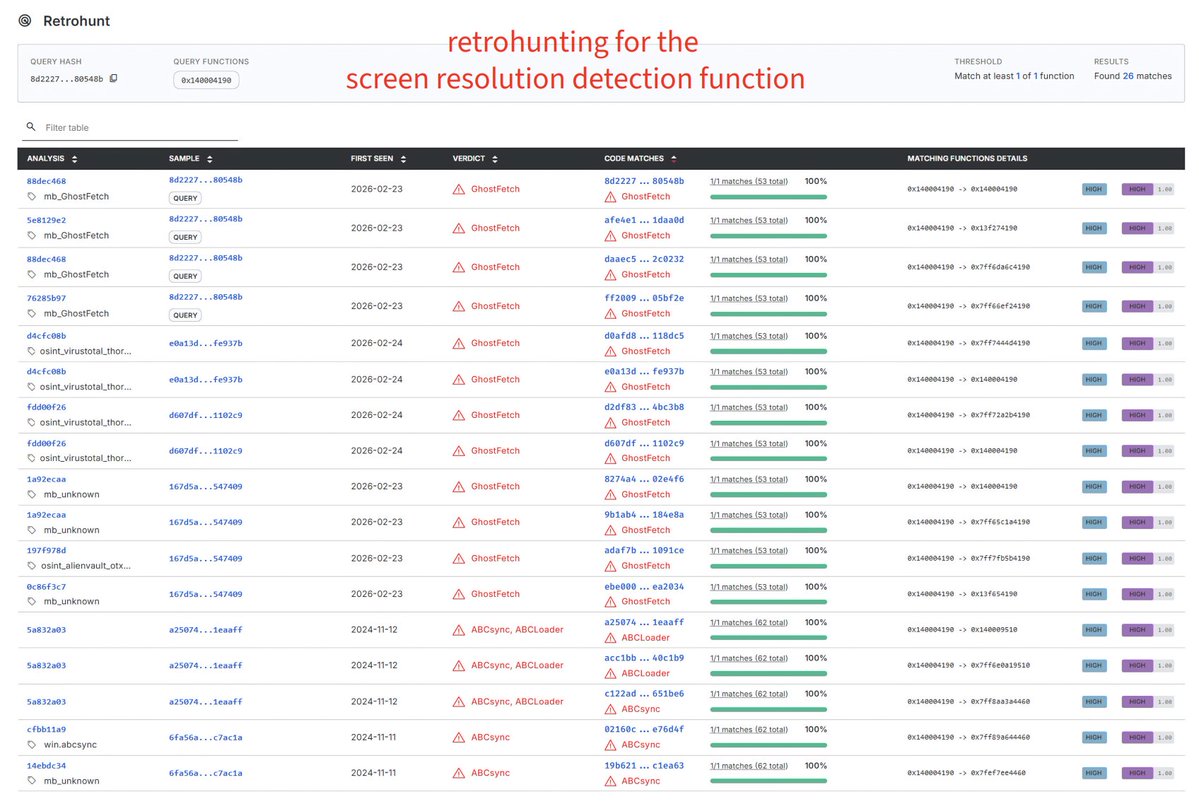Sort by Verdict column arrows
Image resolution: width=1199 pixels, height=804 pixels.
click(x=495, y=159)
